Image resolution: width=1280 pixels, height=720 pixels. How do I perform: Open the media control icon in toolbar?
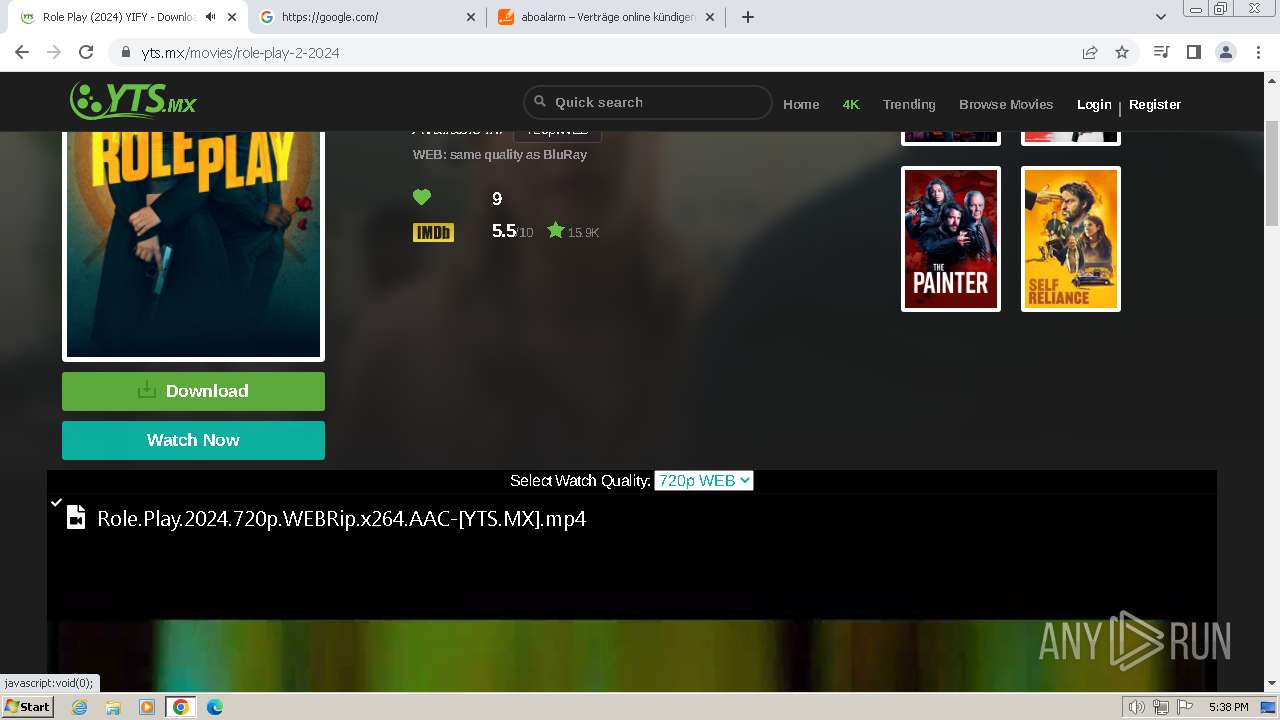tap(1161, 53)
